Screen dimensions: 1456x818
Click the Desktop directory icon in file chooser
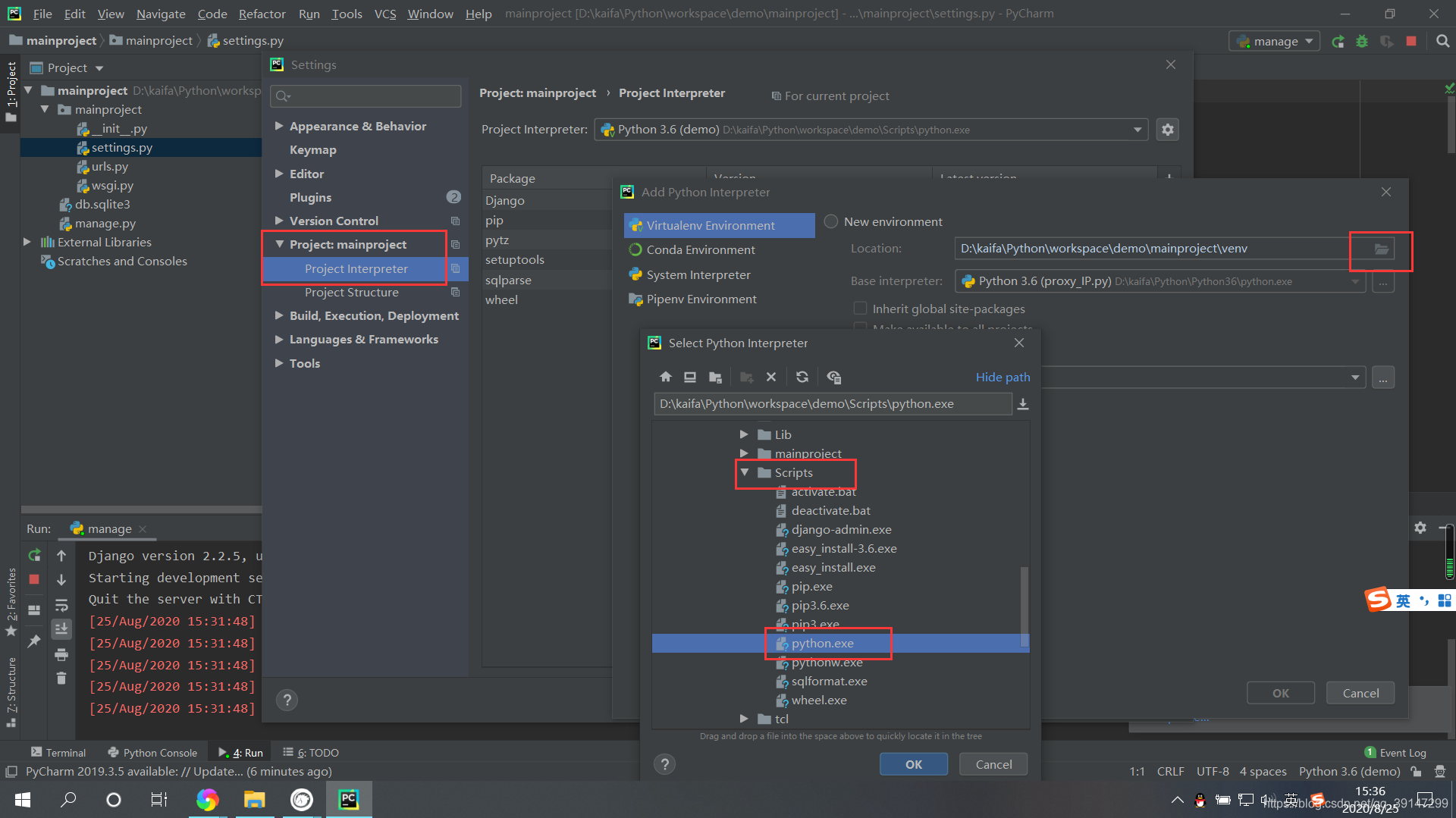[690, 377]
